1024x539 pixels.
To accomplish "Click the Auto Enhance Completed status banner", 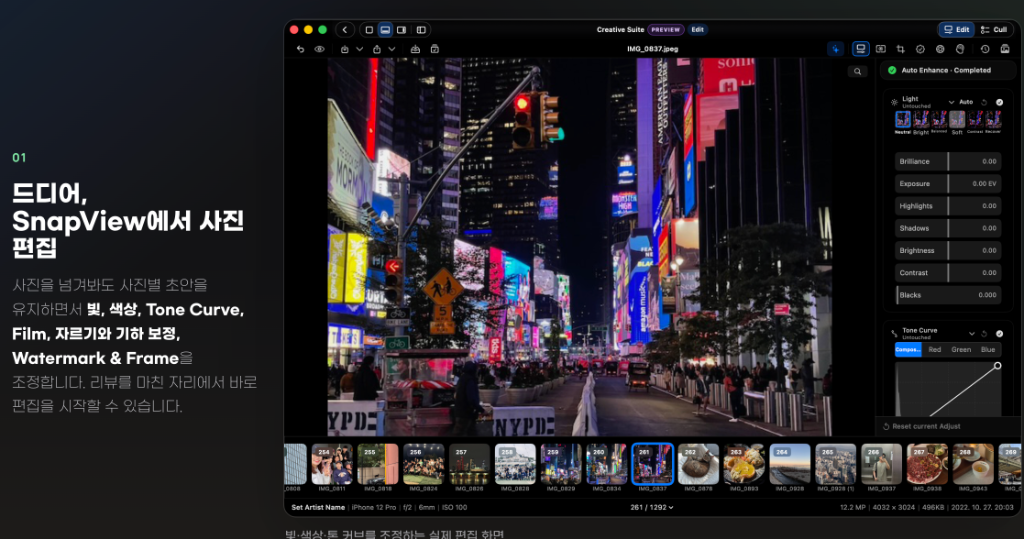I will 947,70.
